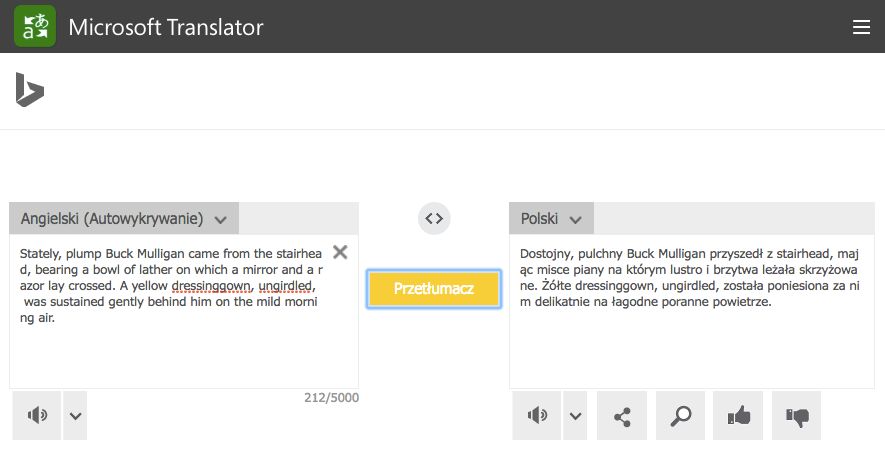The width and height of the screenshot is (885, 463).
Task: Give the translation a thumbs down
Action: click(797, 415)
